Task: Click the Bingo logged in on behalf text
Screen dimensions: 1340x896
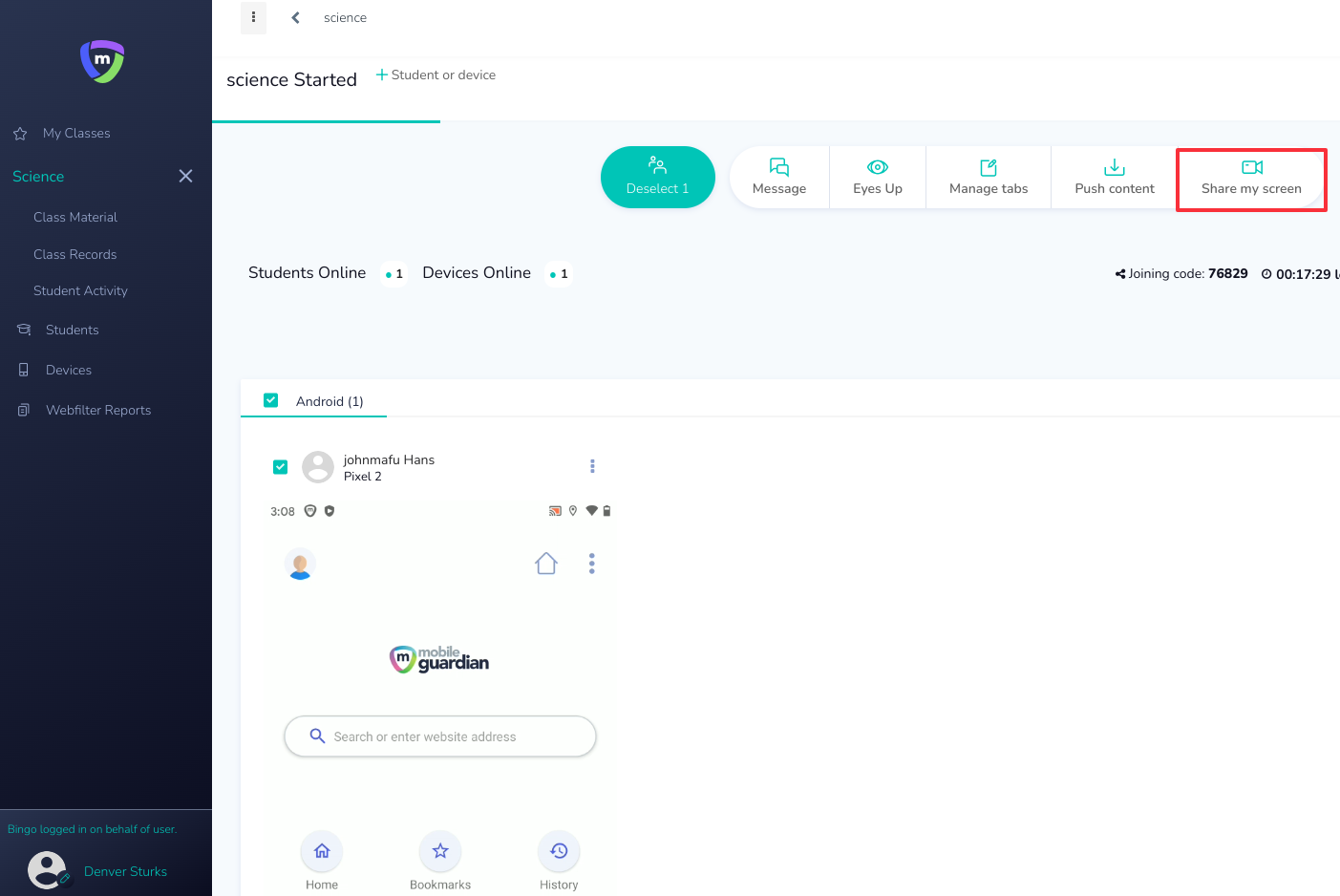Action: pyautogui.click(x=92, y=829)
